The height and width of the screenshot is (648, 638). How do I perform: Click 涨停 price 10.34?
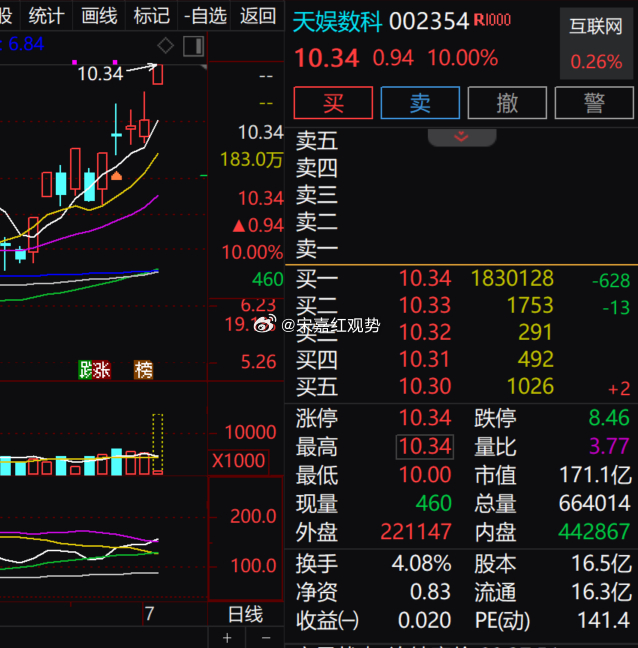point(425,418)
